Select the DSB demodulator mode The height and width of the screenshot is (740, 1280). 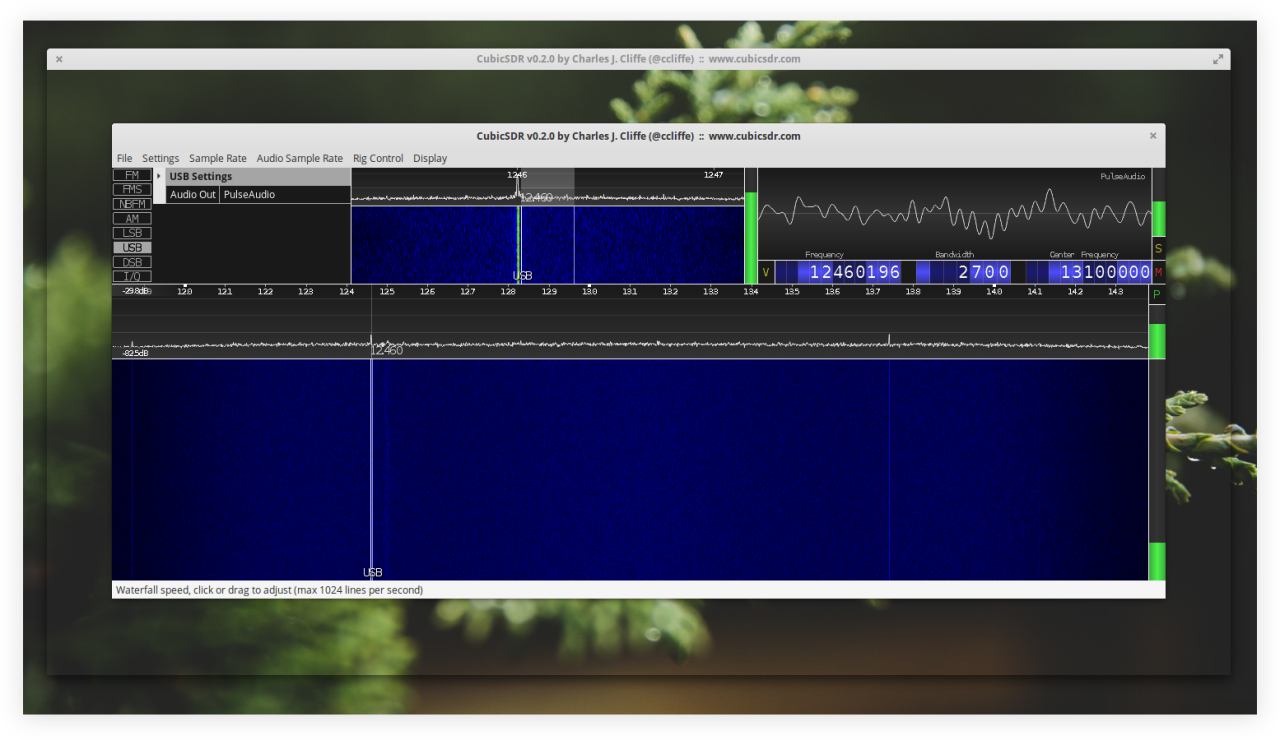(132, 262)
